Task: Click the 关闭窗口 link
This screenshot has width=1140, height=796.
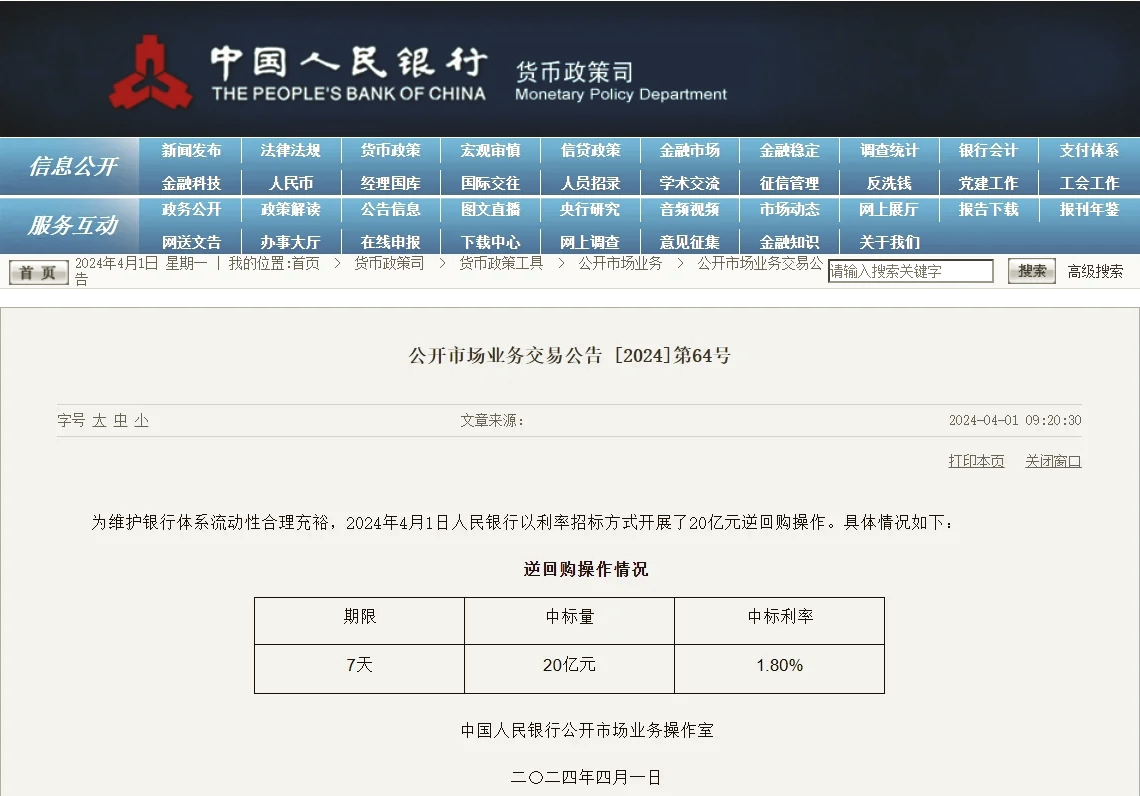Action: 1052,460
